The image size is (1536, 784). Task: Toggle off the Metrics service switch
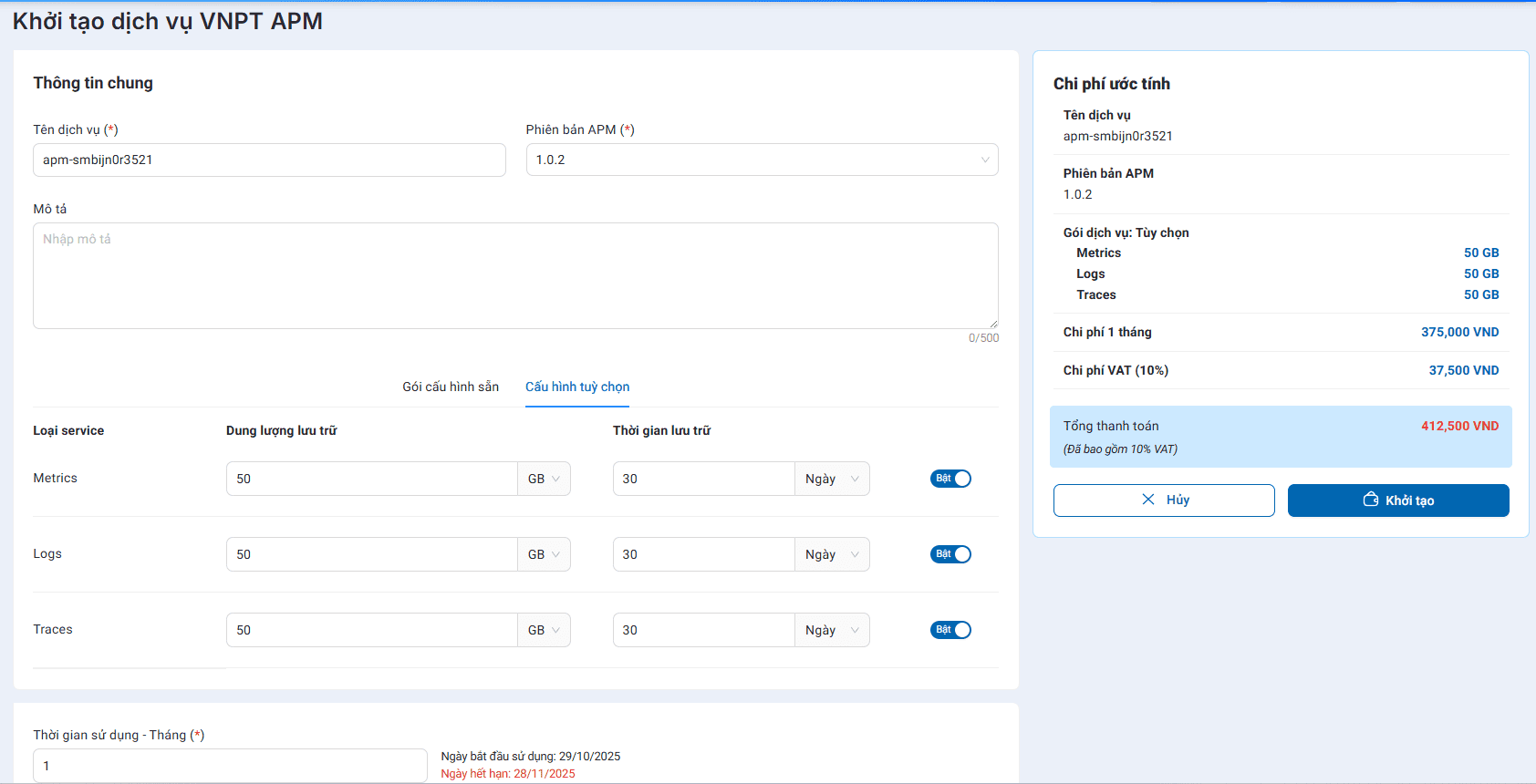[950, 479]
